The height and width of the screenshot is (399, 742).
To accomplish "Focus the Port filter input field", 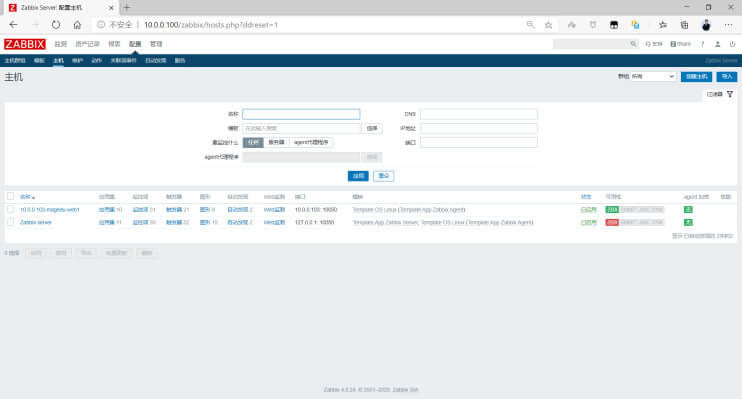I will (x=479, y=142).
